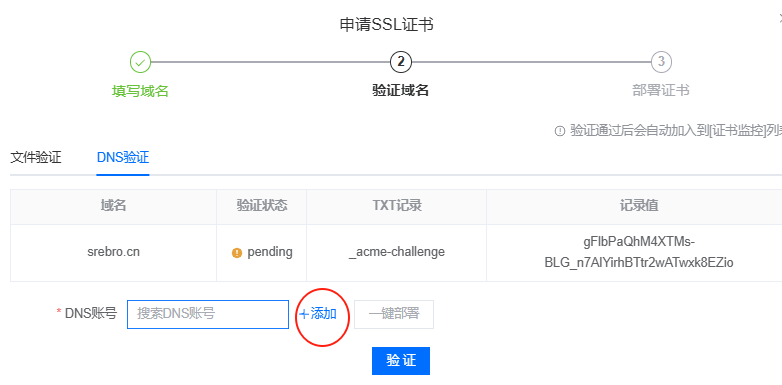The image size is (782, 385).
Task: Select the DNS验证 tab
Action: click(123, 158)
